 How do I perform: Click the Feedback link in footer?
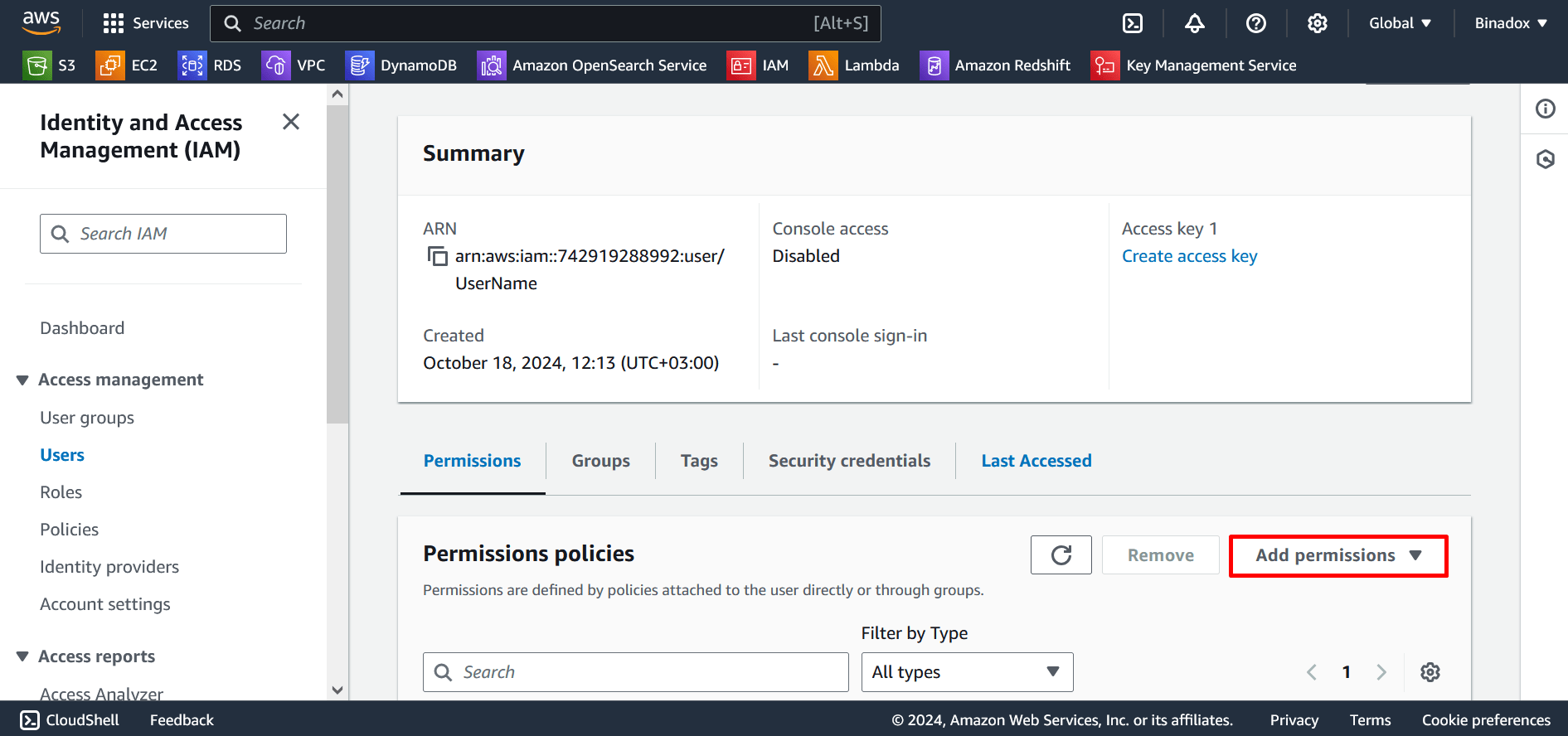[182, 720]
